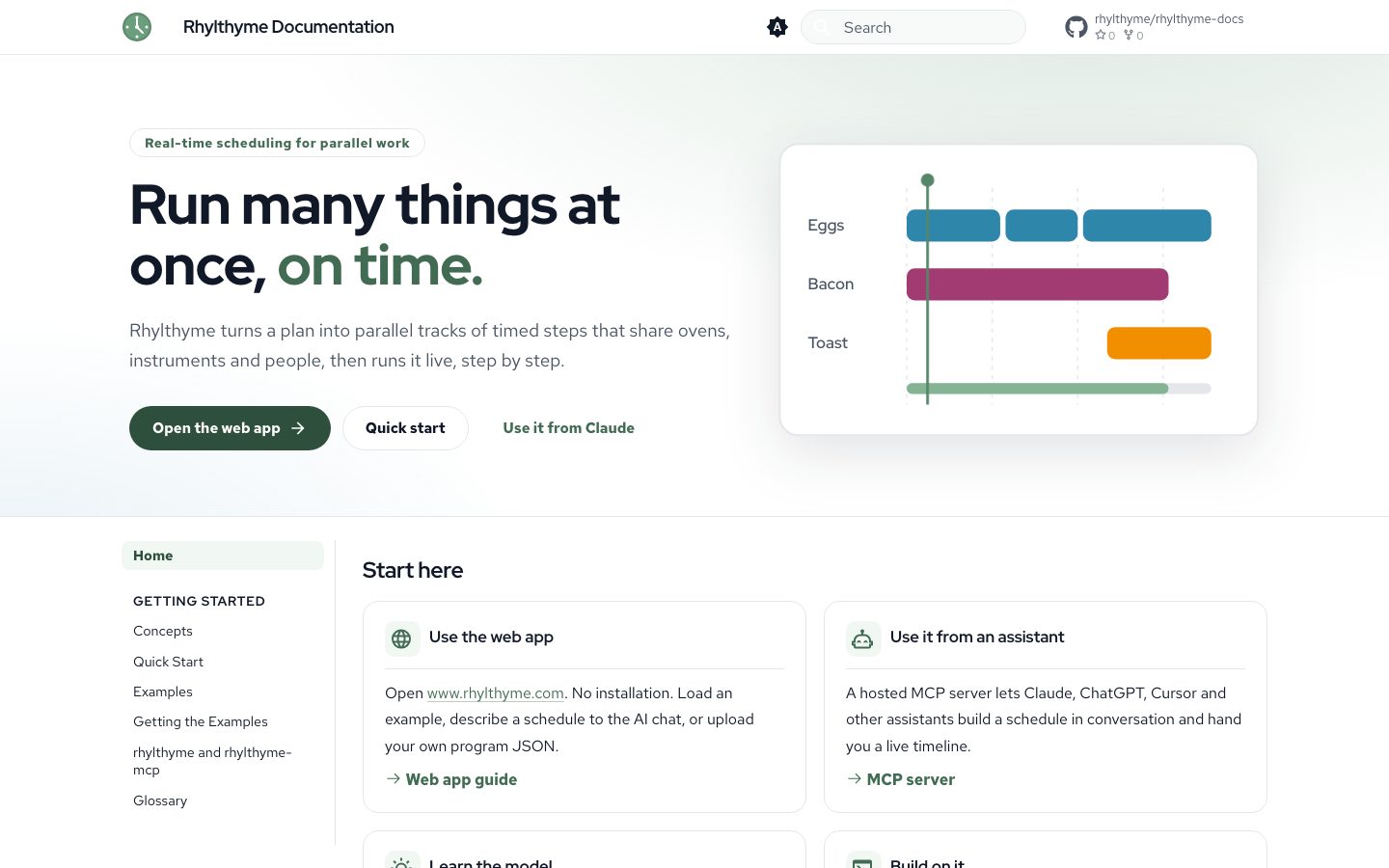The image size is (1389, 868).
Task: Open Quick Start in the sidebar
Action: (168, 662)
